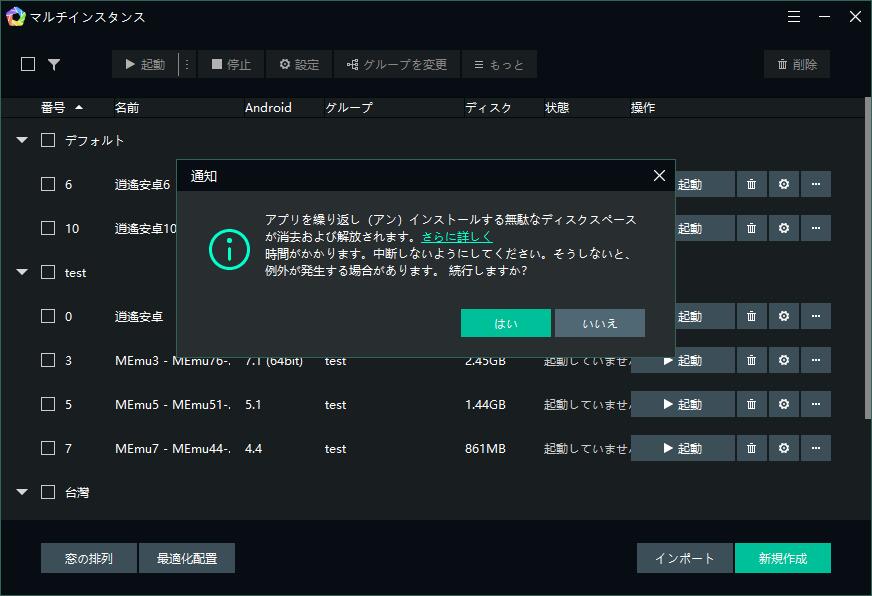Check the box for instance 3
This screenshot has width=872, height=596.
[x=48, y=360]
